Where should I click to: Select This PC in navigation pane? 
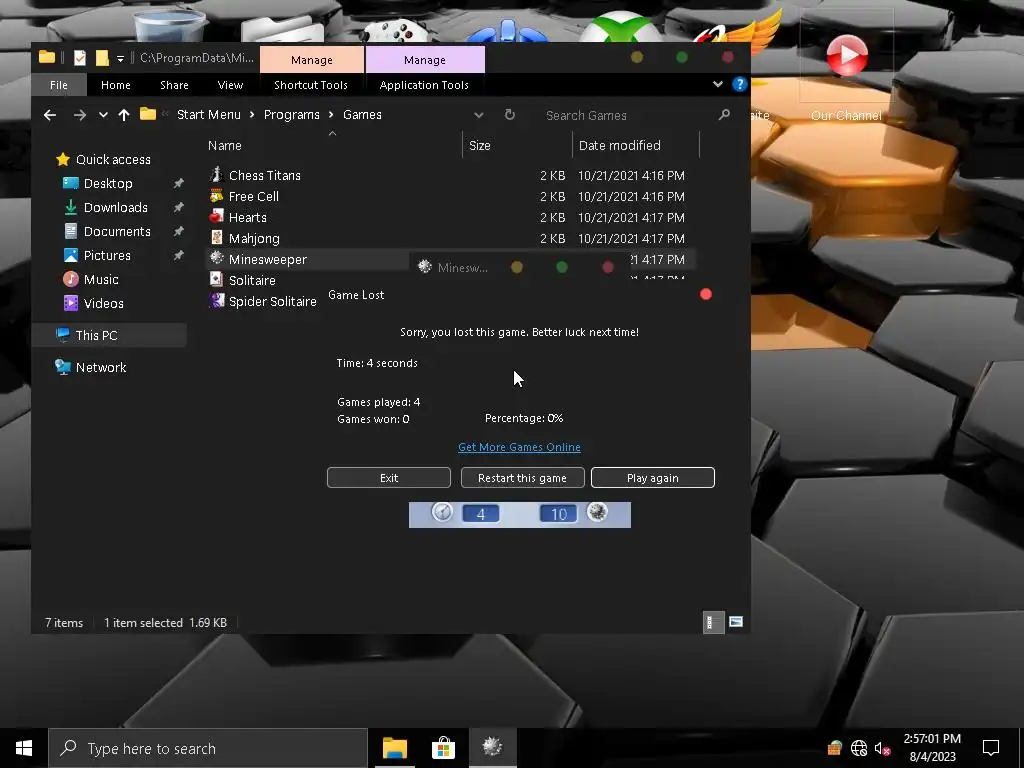(x=96, y=336)
